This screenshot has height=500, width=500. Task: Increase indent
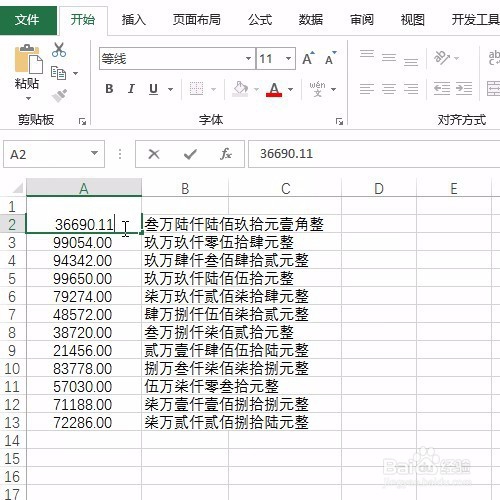464,89
